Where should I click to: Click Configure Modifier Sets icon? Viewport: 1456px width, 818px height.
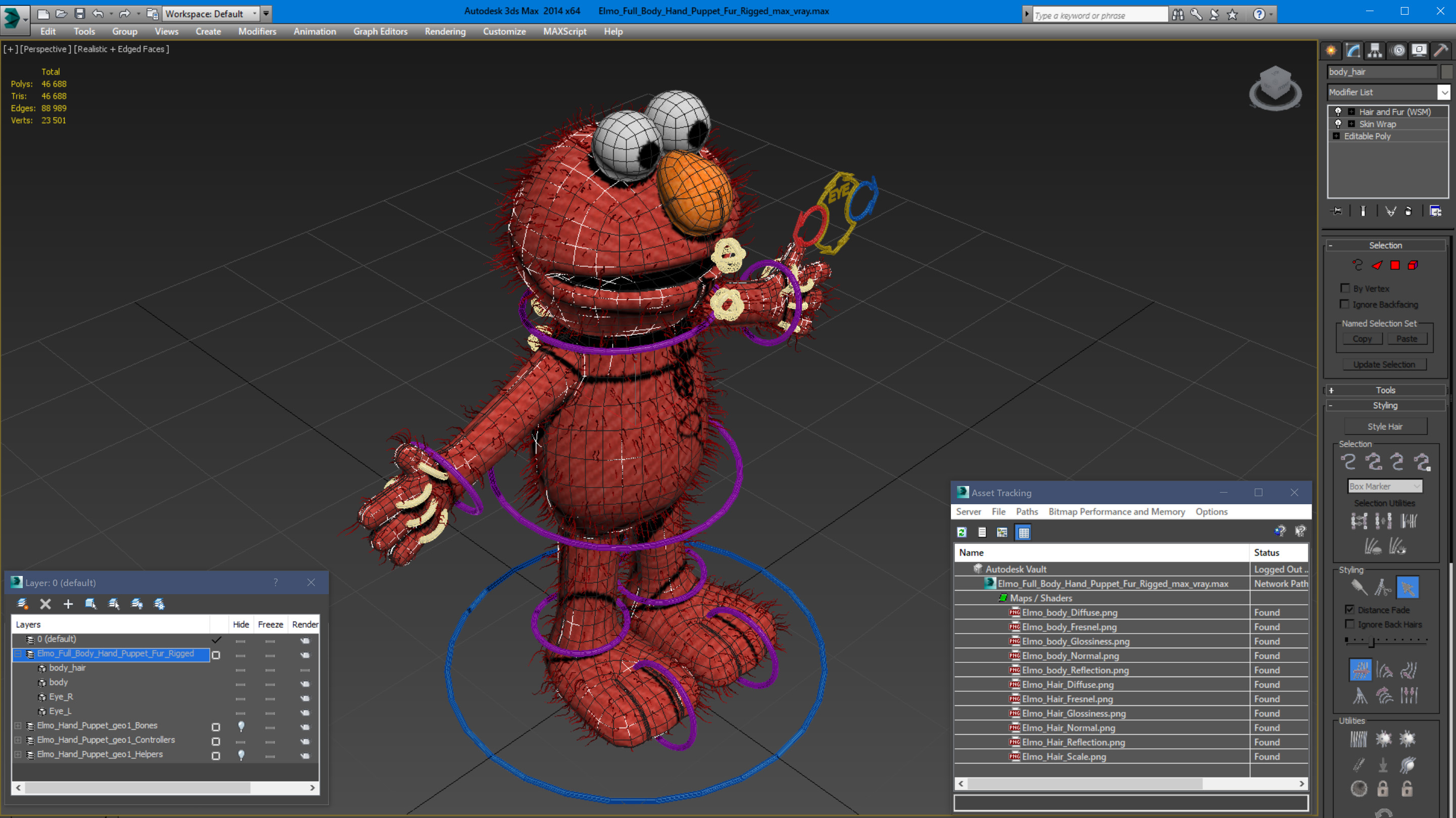click(x=1435, y=211)
